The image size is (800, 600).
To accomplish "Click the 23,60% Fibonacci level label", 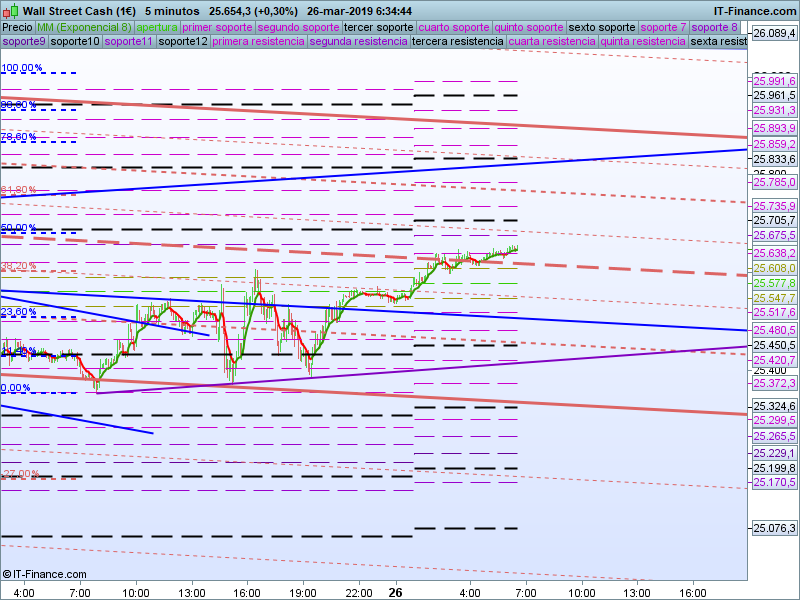I will [x=18, y=312].
